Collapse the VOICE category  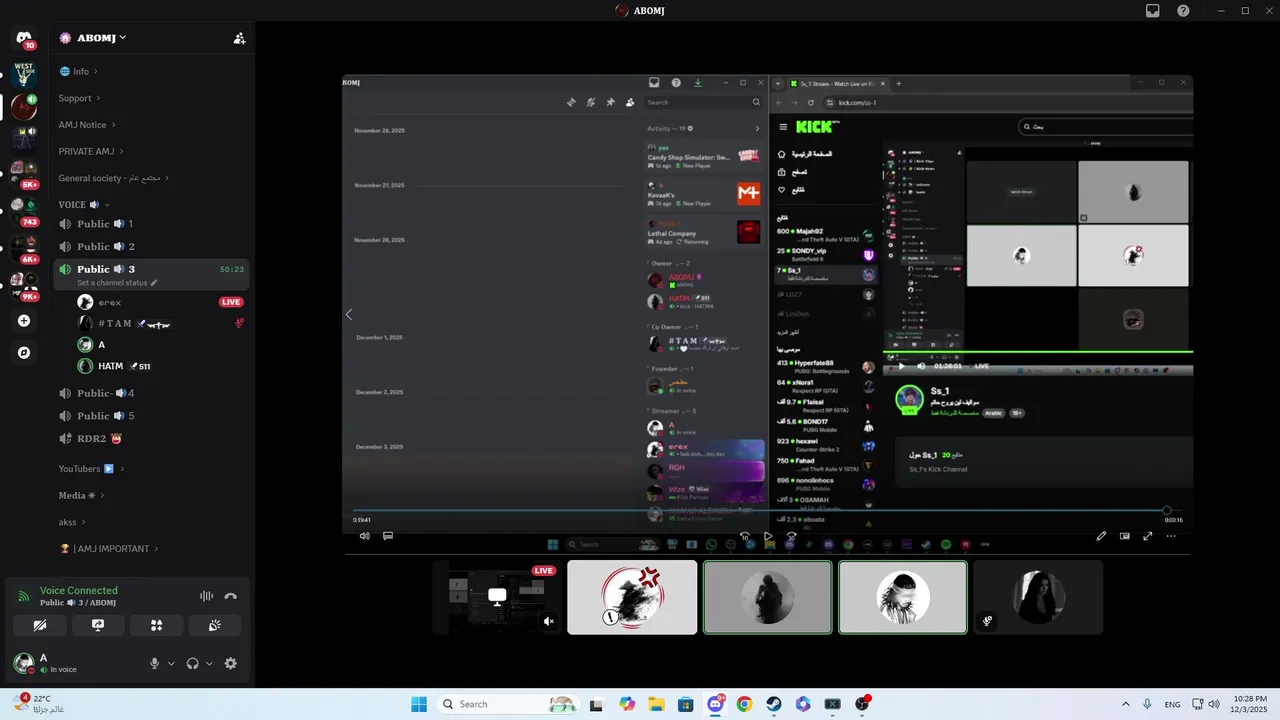[82, 205]
